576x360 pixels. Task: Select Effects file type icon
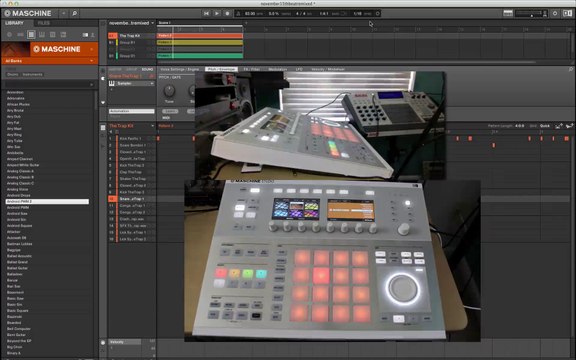click(x=53, y=35)
